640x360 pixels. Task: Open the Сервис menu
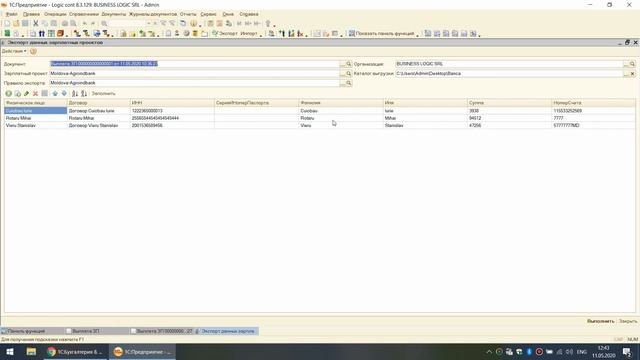tap(208, 14)
